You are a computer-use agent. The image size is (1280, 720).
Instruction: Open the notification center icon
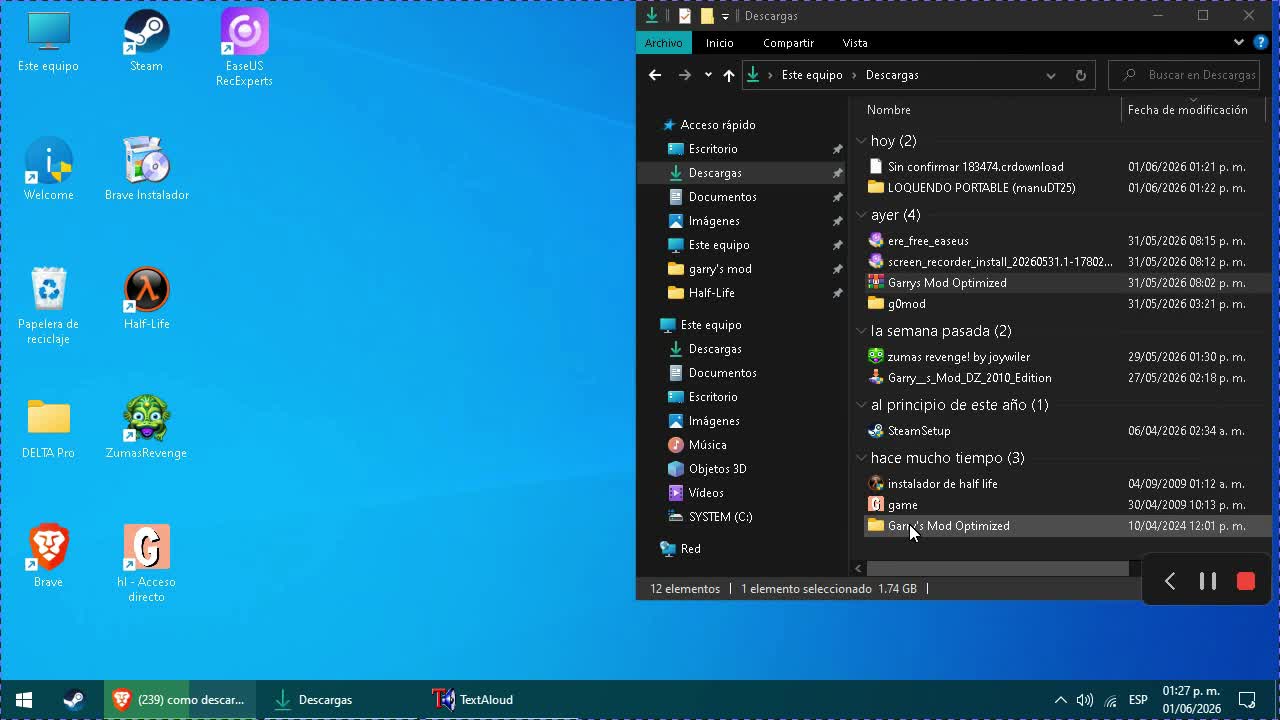coord(1247,700)
